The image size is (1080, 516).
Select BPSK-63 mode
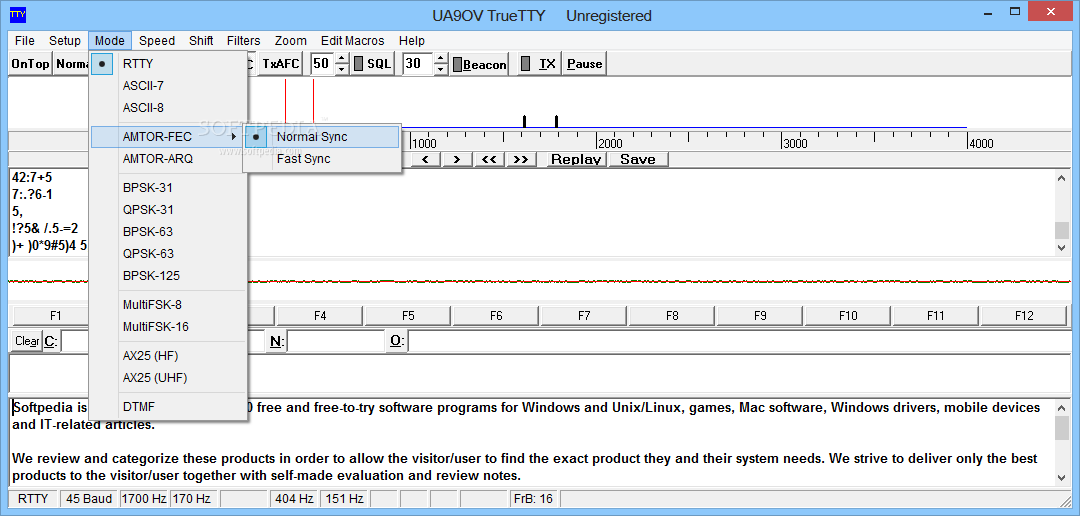pyautogui.click(x=168, y=231)
